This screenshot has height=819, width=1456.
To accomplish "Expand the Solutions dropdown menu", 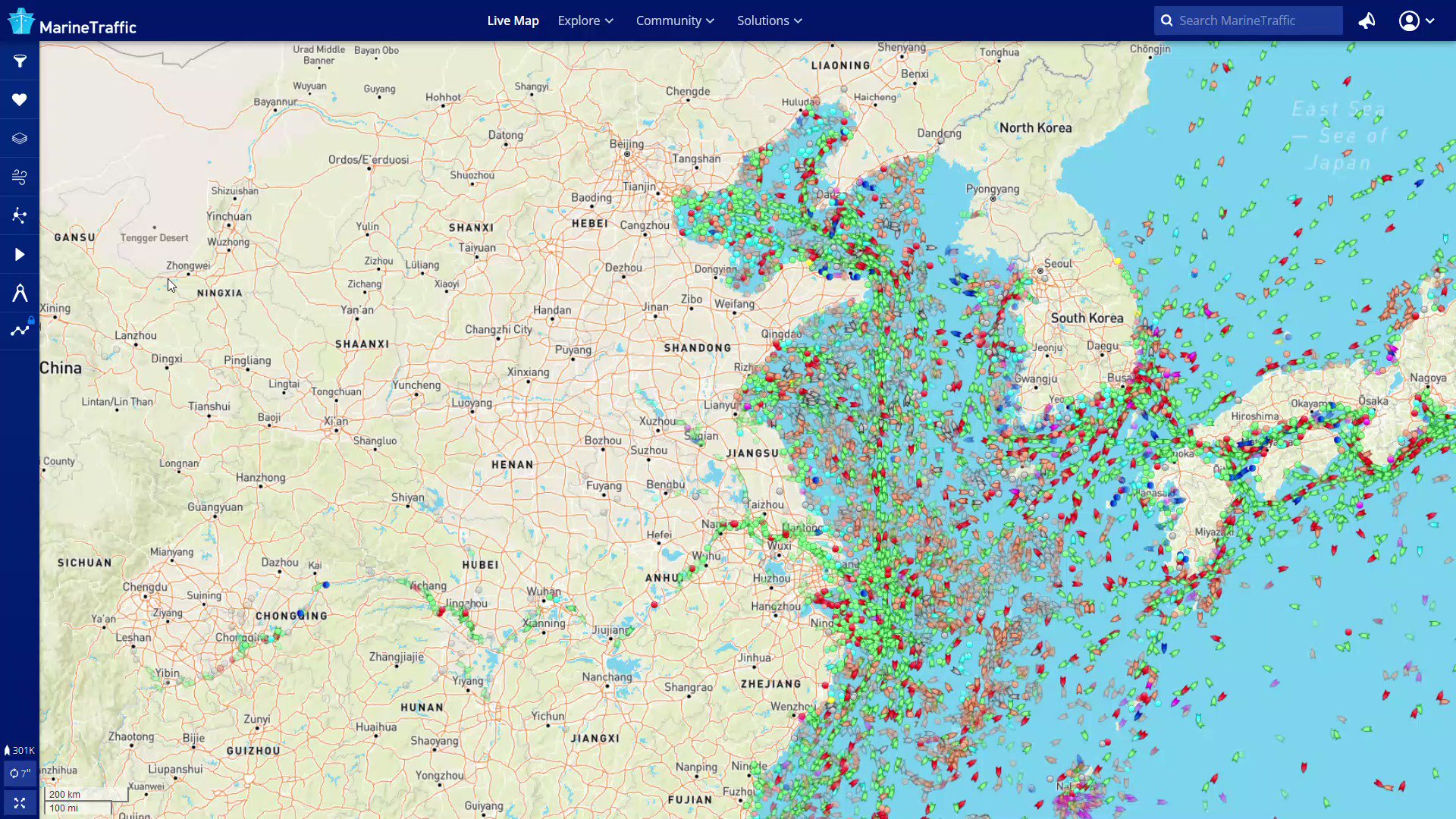I will (769, 20).
